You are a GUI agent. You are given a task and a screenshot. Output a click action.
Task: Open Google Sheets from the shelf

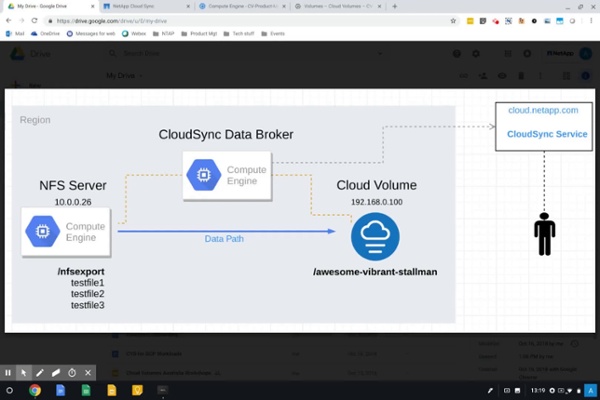86,390
